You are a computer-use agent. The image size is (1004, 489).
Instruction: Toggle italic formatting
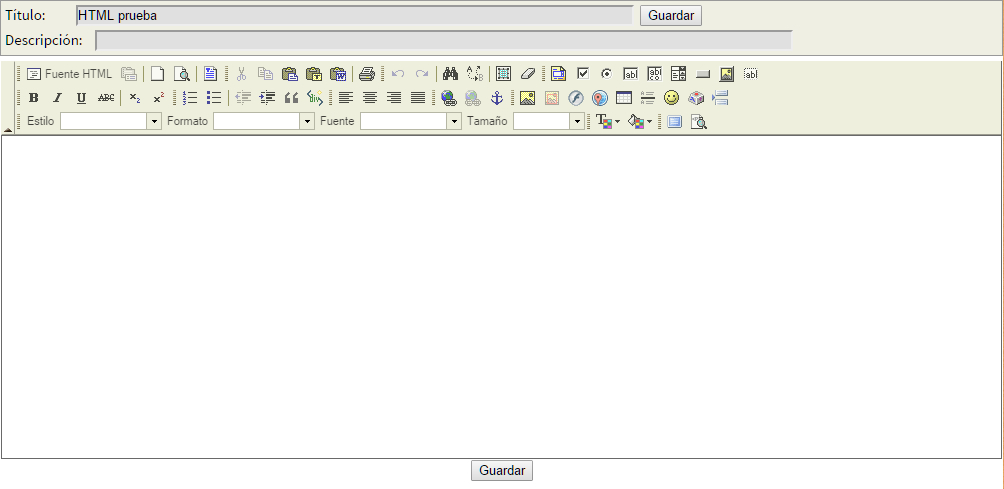click(58, 98)
